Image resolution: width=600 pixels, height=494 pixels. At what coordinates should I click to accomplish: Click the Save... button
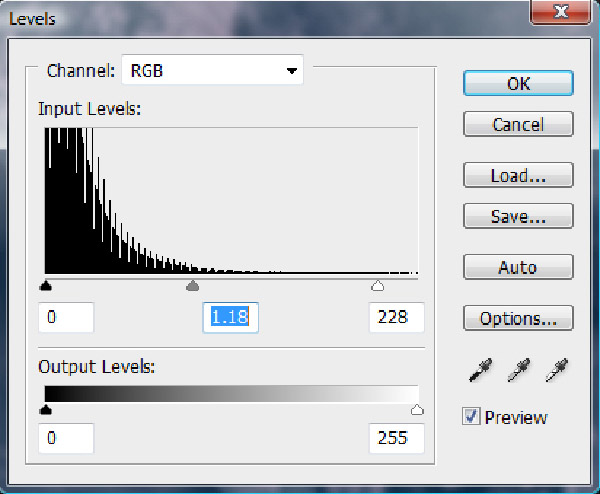(518, 216)
